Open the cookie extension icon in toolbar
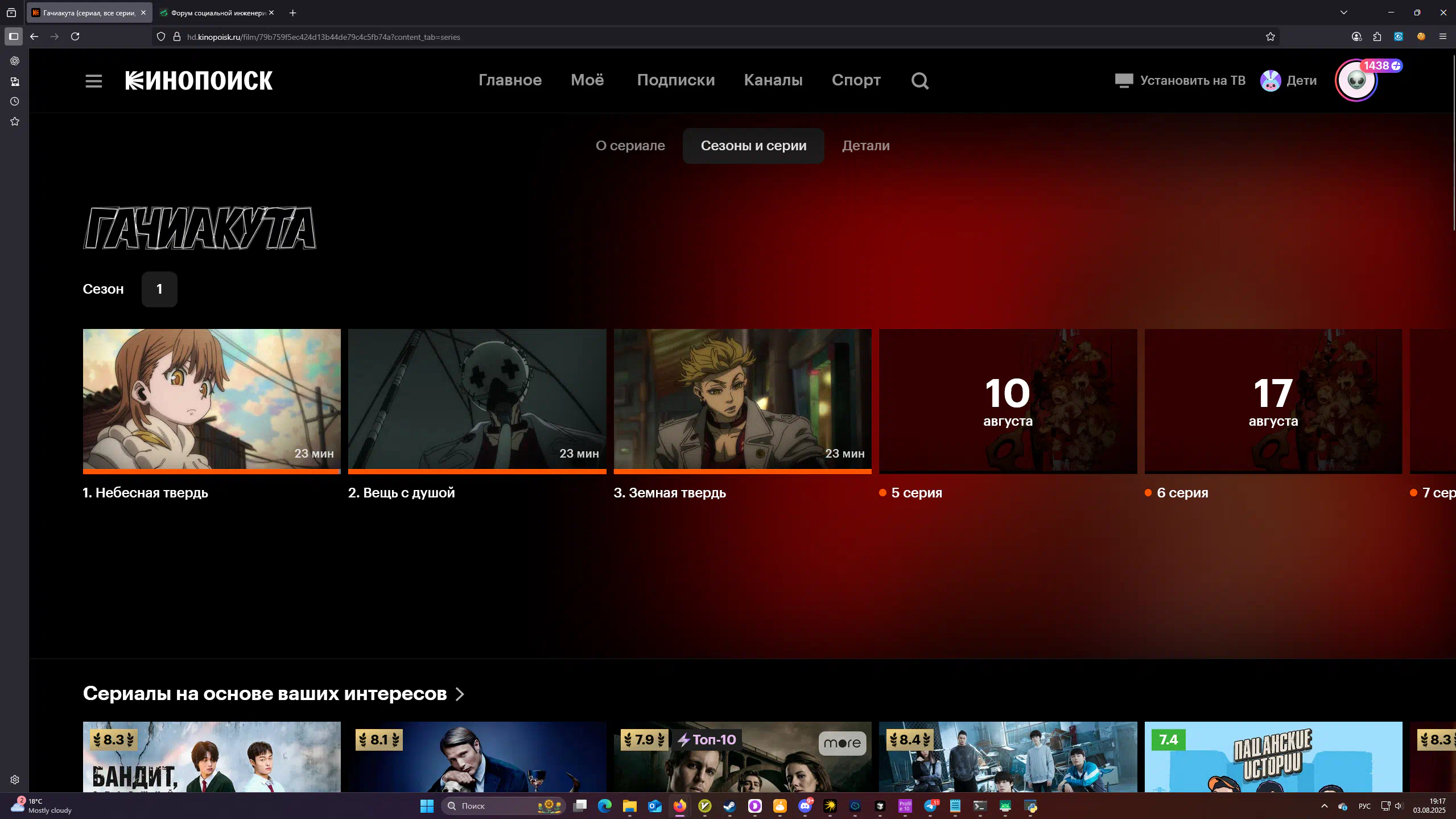The width and height of the screenshot is (1456, 819). click(x=1421, y=36)
